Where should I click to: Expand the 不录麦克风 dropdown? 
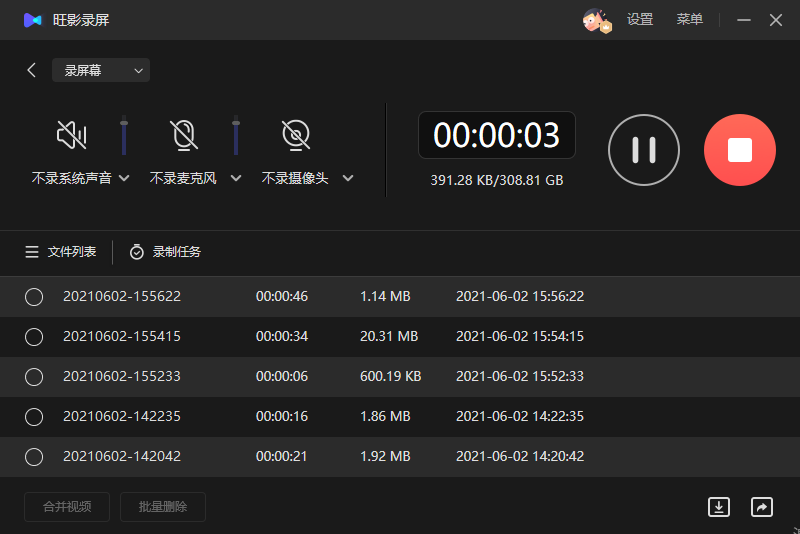236,178
